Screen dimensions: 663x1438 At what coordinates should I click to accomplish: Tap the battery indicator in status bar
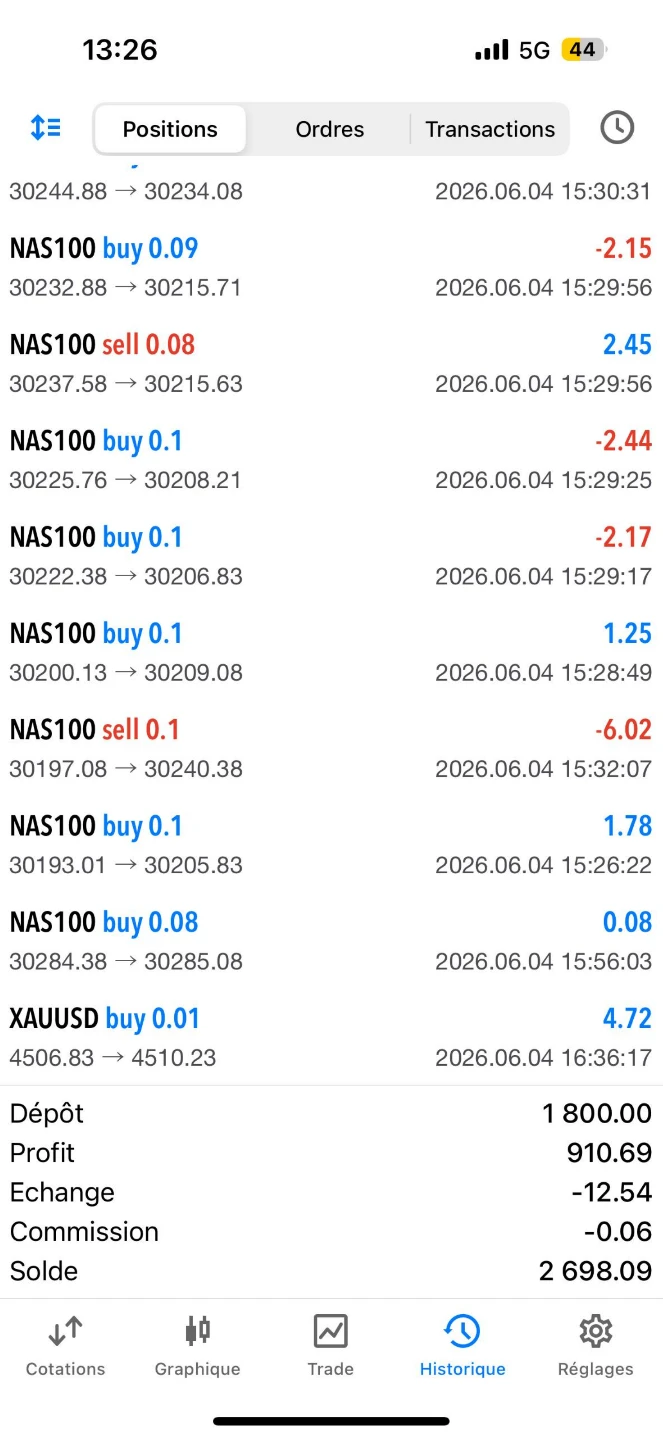click(x=584, y=49)
